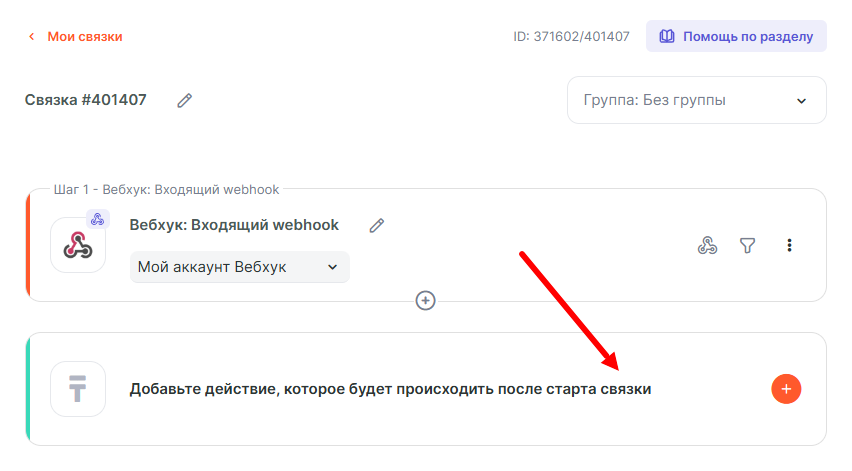Open Помощь по разделу help button
Viewport: 852px width, 471px height.
coord(736,36)
